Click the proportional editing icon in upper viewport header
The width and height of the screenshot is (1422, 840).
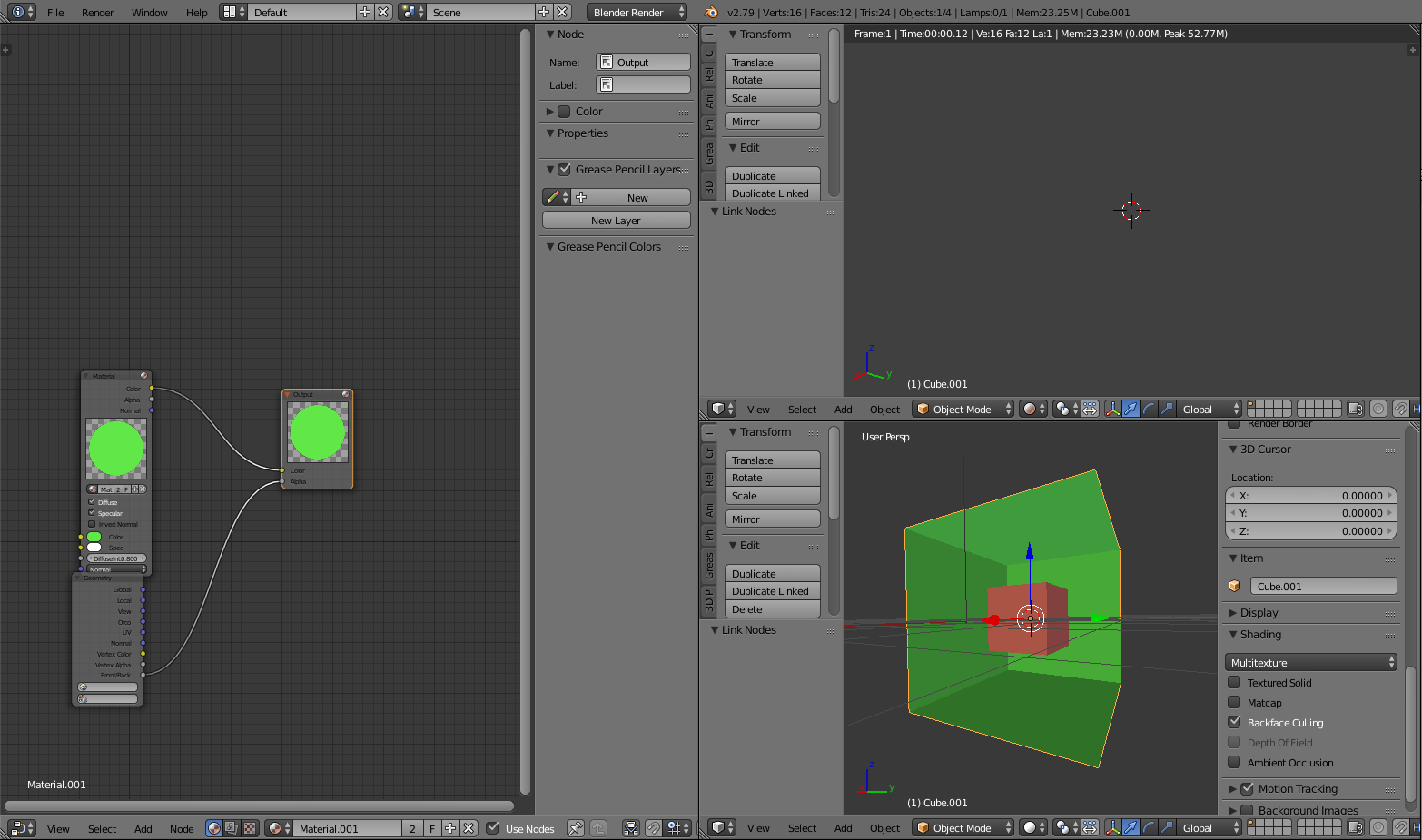pos(1378,410)
